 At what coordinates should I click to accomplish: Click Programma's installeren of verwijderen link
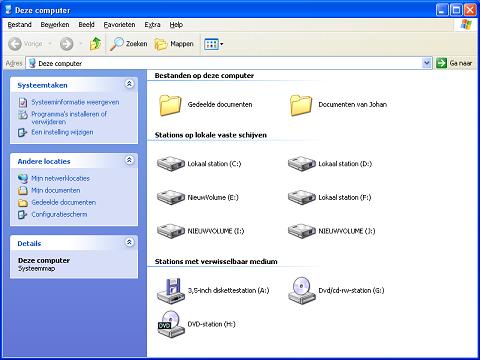point(69,118)
